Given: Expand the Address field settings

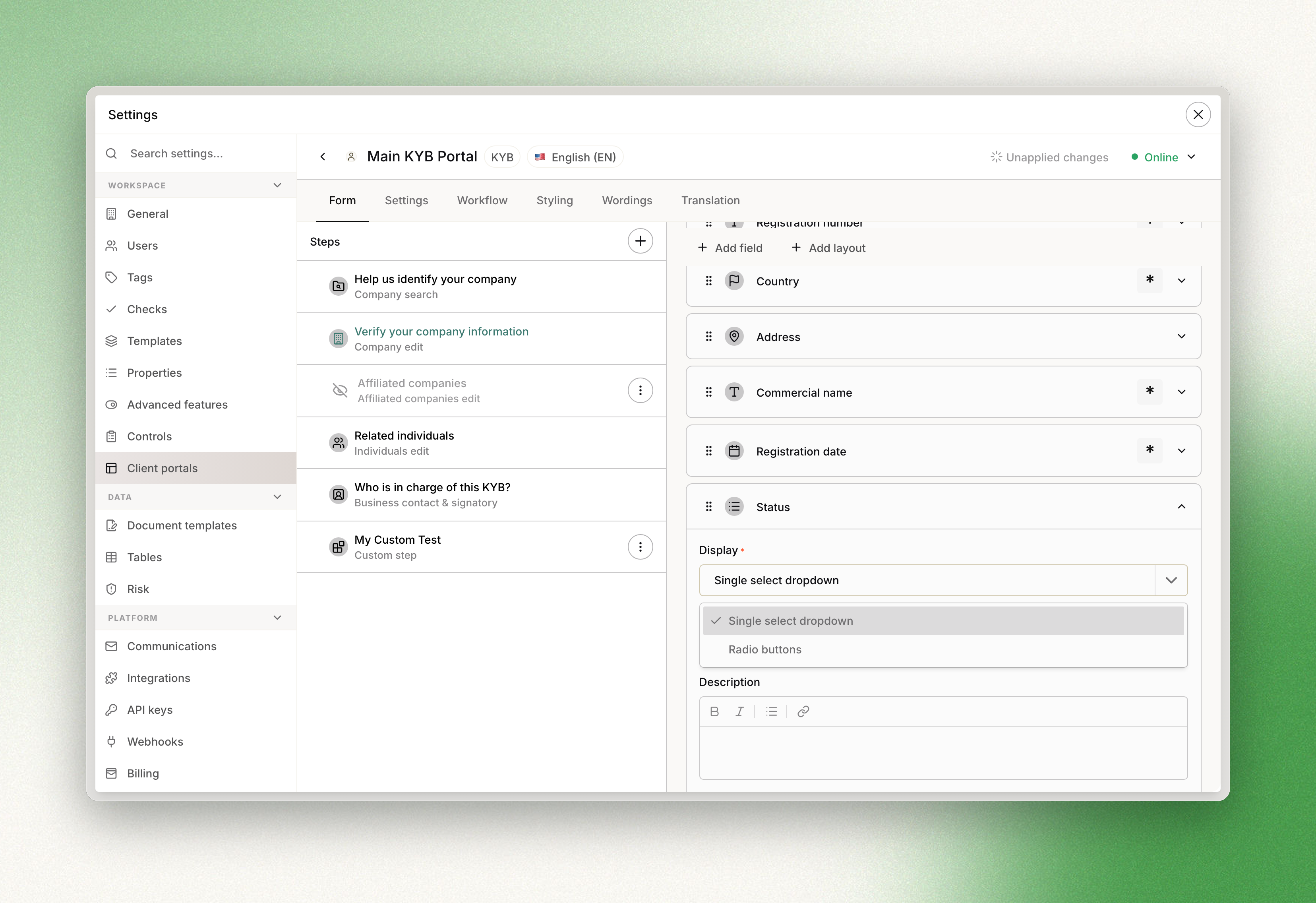Looking at the screenshot, I should tap(1181, 336).
